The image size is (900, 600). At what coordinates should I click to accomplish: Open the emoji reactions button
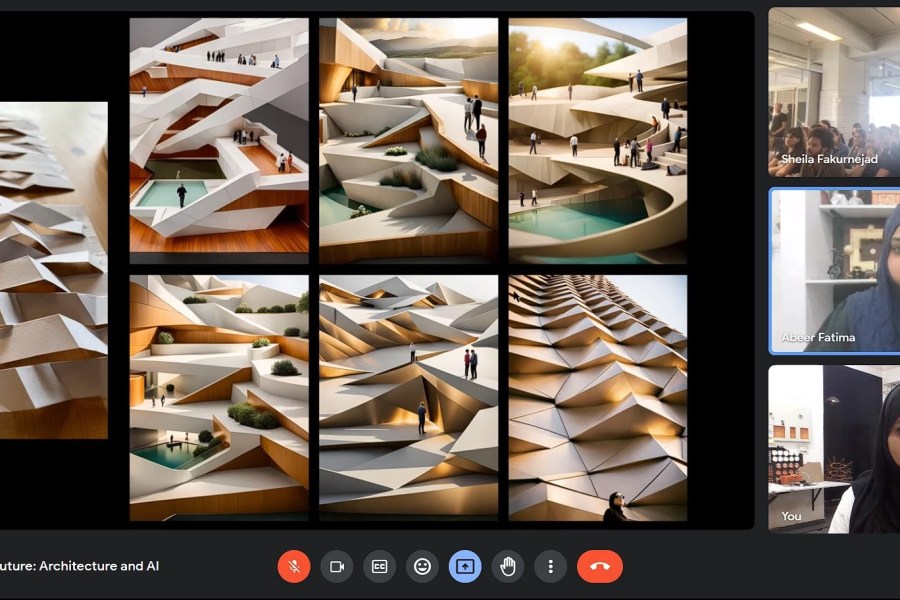pos(422,566)
